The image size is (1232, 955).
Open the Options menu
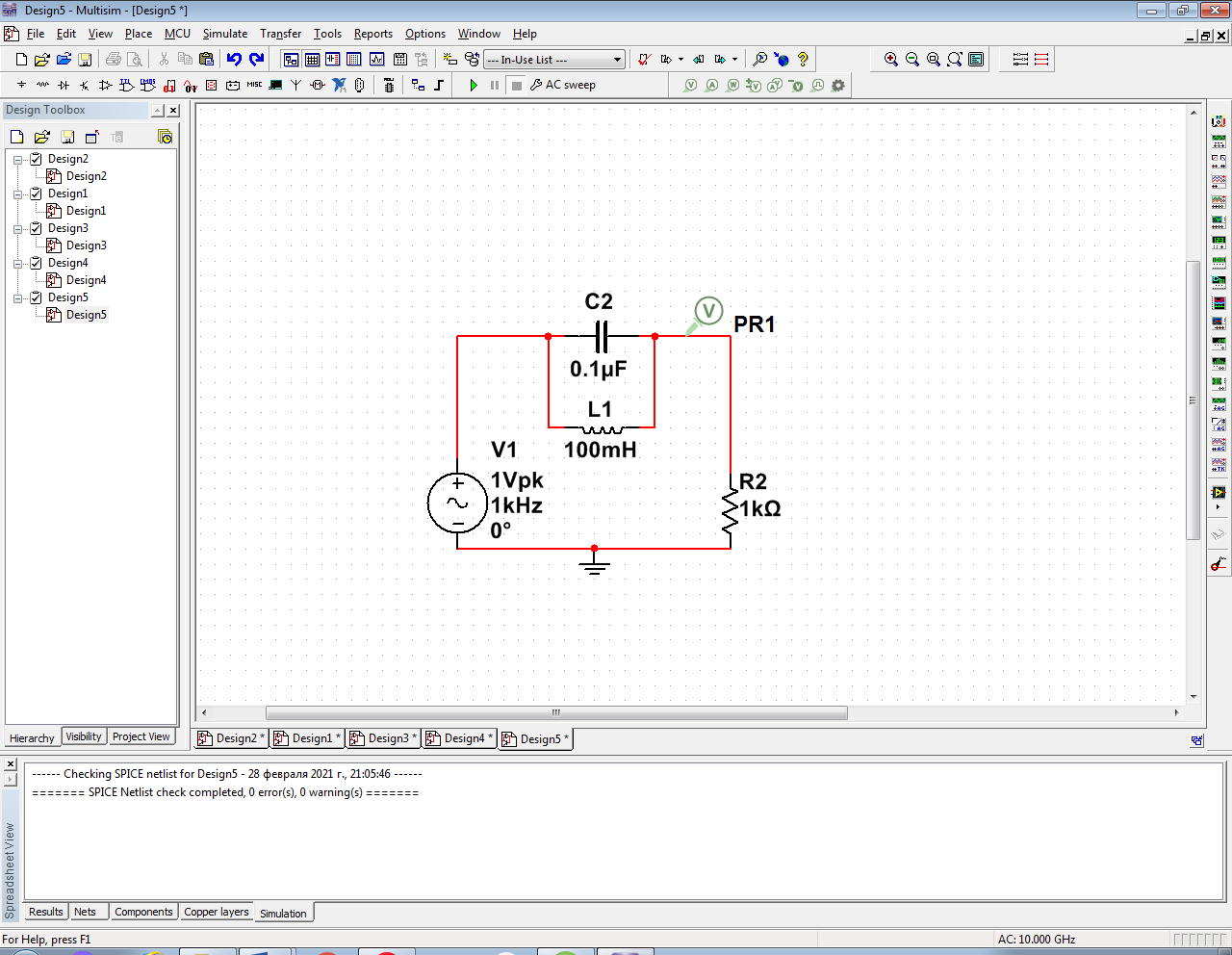[424, 34]
